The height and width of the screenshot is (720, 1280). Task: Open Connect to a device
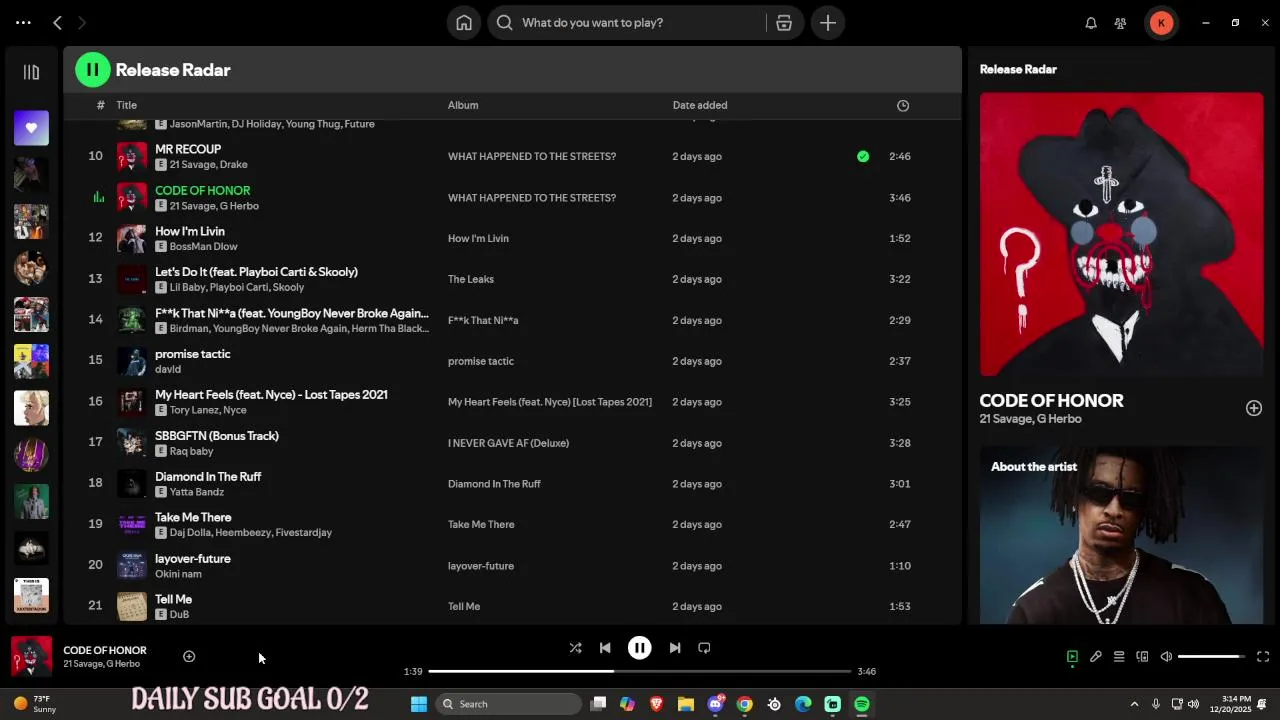point(1142,657)
